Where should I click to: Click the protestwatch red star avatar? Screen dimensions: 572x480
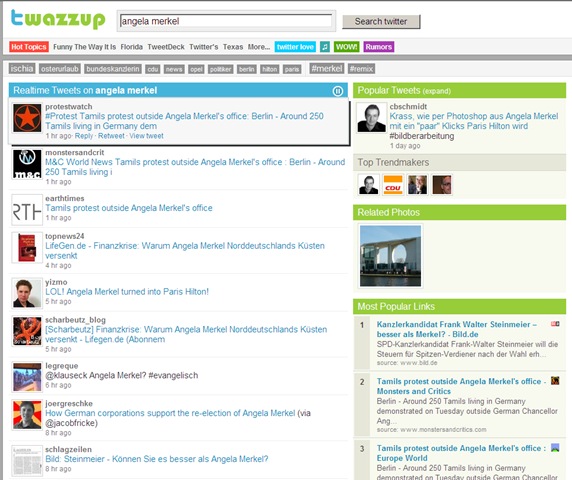click(27, 118)
